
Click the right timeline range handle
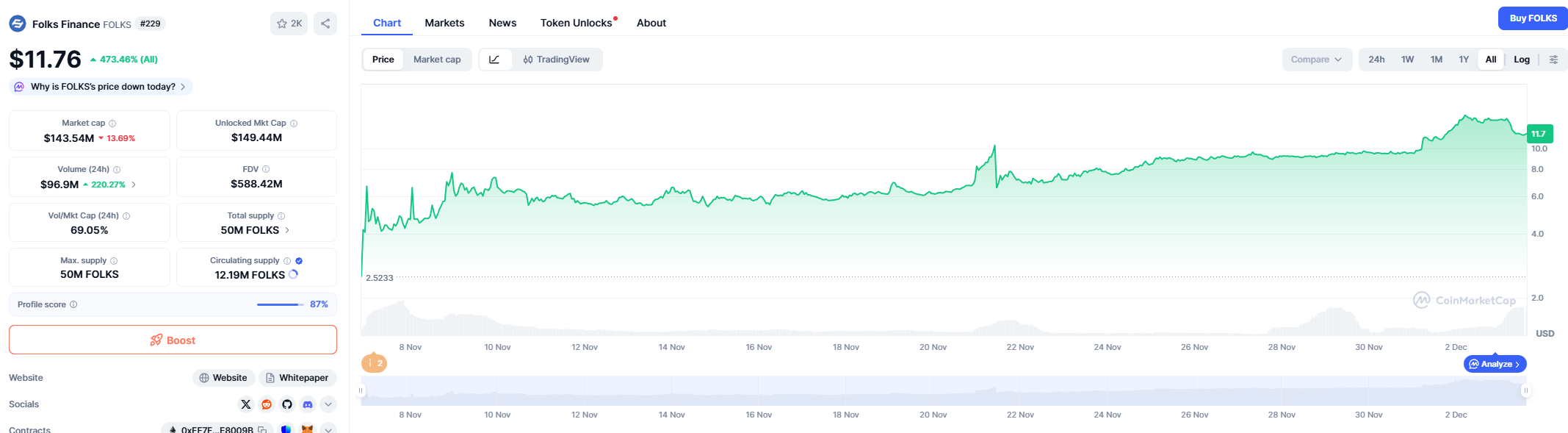1525,390
